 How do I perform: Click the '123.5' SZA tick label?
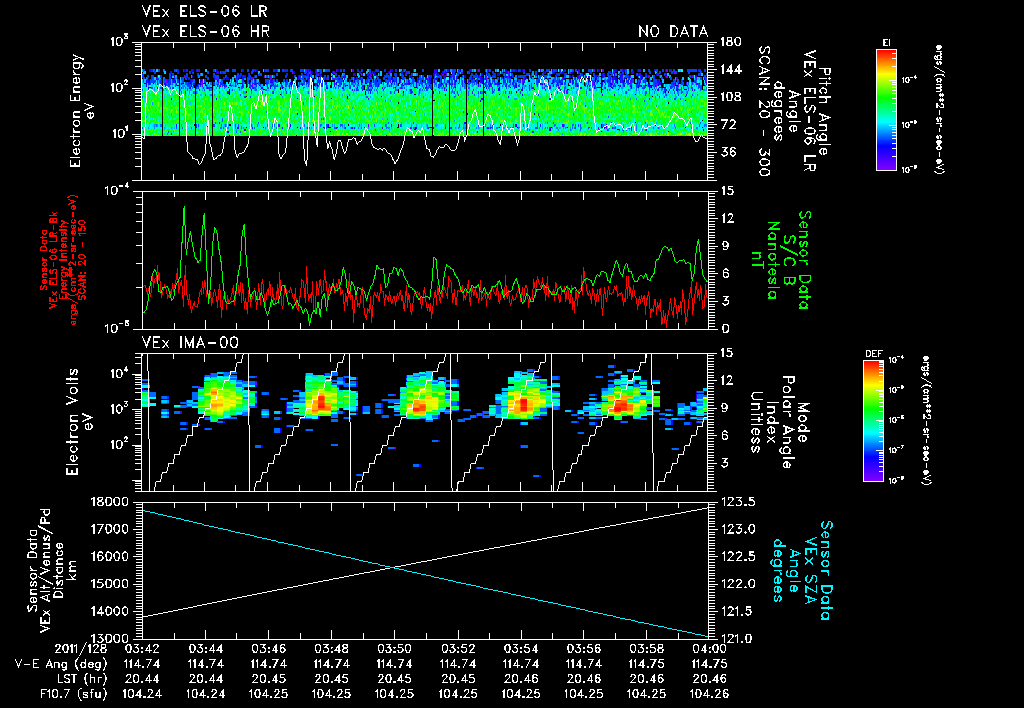click(737, 502)
